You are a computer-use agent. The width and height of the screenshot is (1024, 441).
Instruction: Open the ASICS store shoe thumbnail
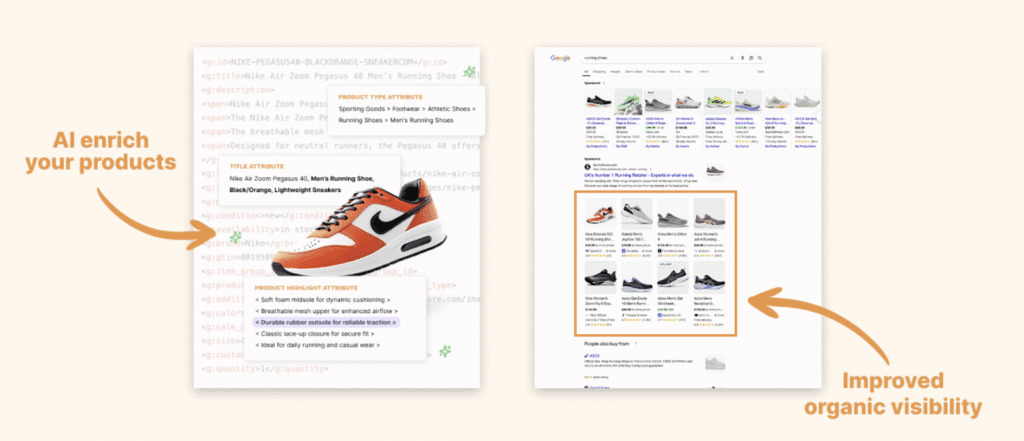coord(715,363)
